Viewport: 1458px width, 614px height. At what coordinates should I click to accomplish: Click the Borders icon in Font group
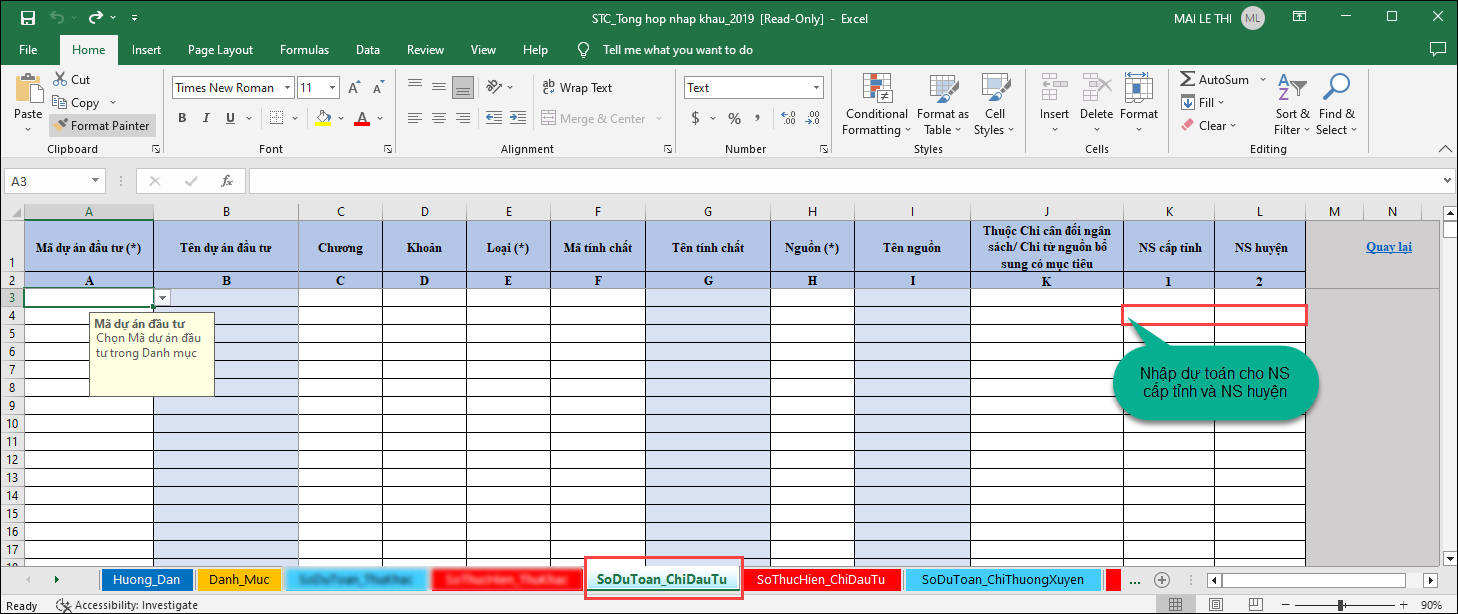click(x=277, y=119)
